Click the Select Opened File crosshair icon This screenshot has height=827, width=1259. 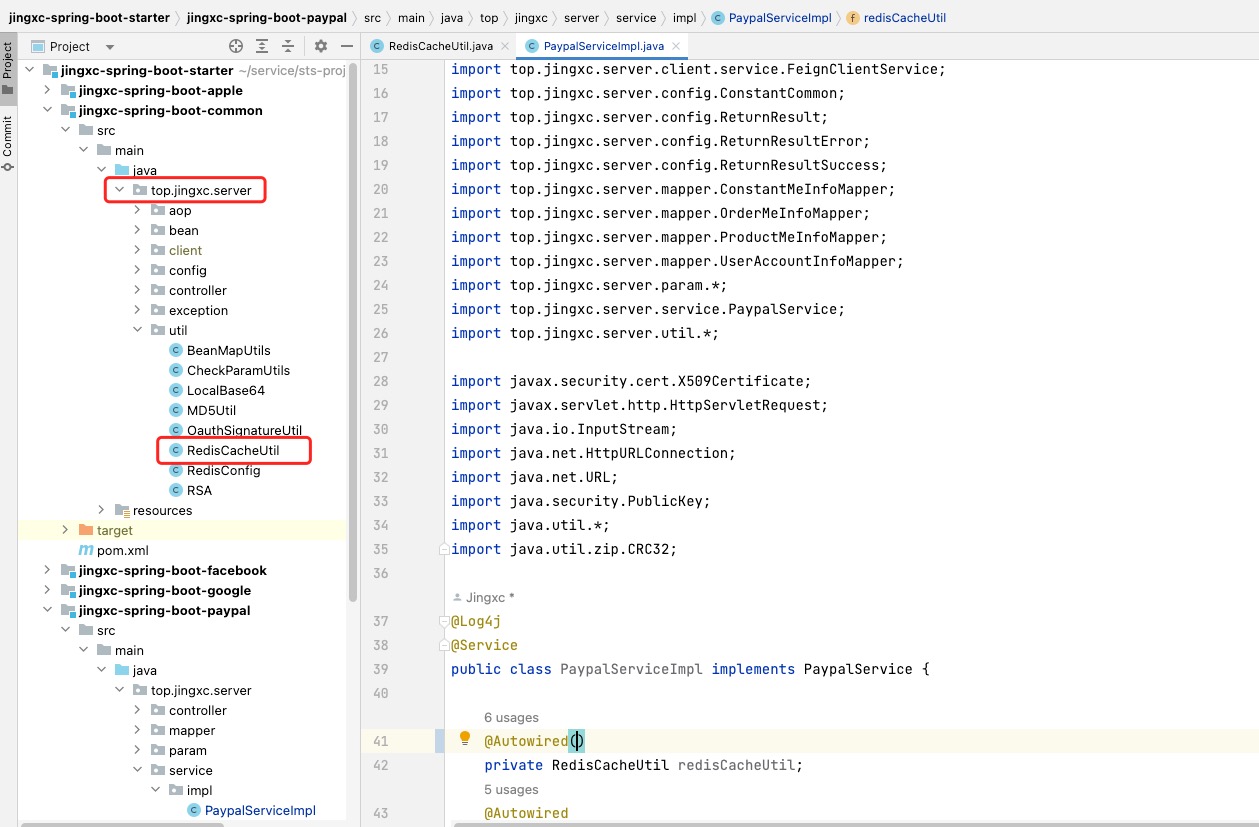coord(236,46)
